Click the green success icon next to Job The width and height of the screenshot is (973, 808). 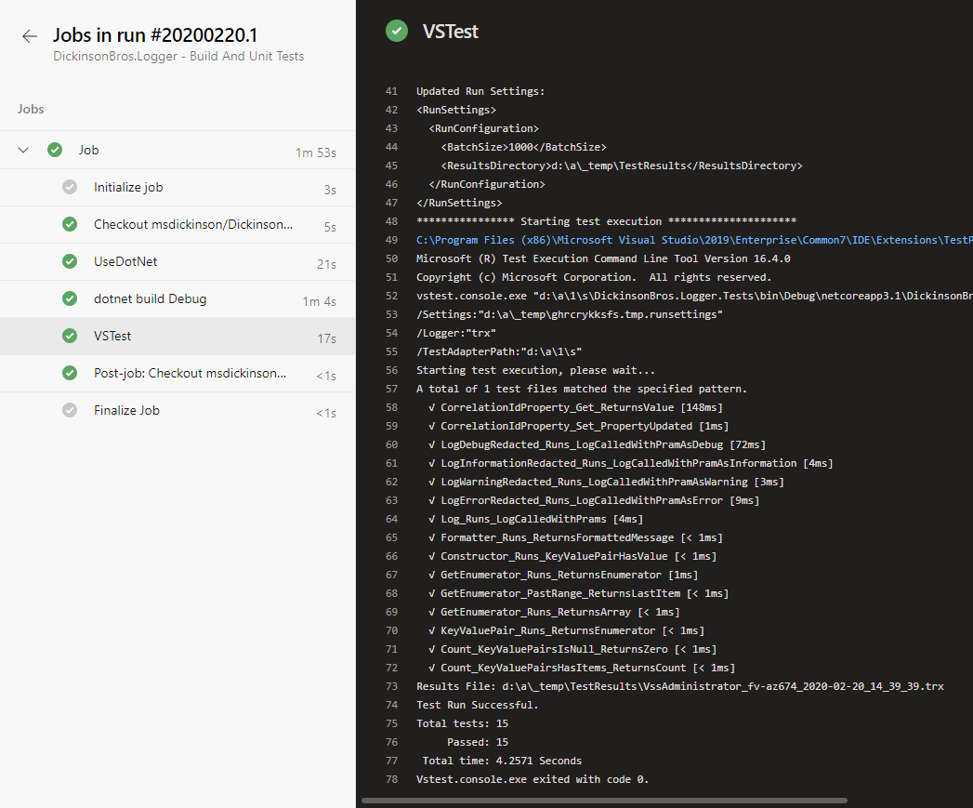[55, 150]
